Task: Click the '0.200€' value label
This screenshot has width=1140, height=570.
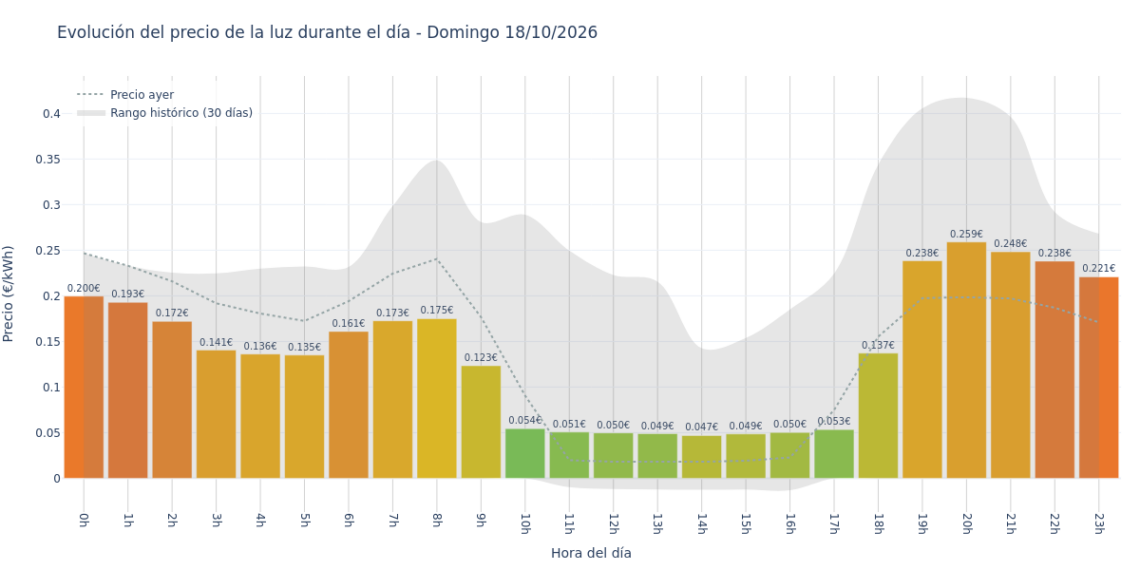Action: (84, 289)
